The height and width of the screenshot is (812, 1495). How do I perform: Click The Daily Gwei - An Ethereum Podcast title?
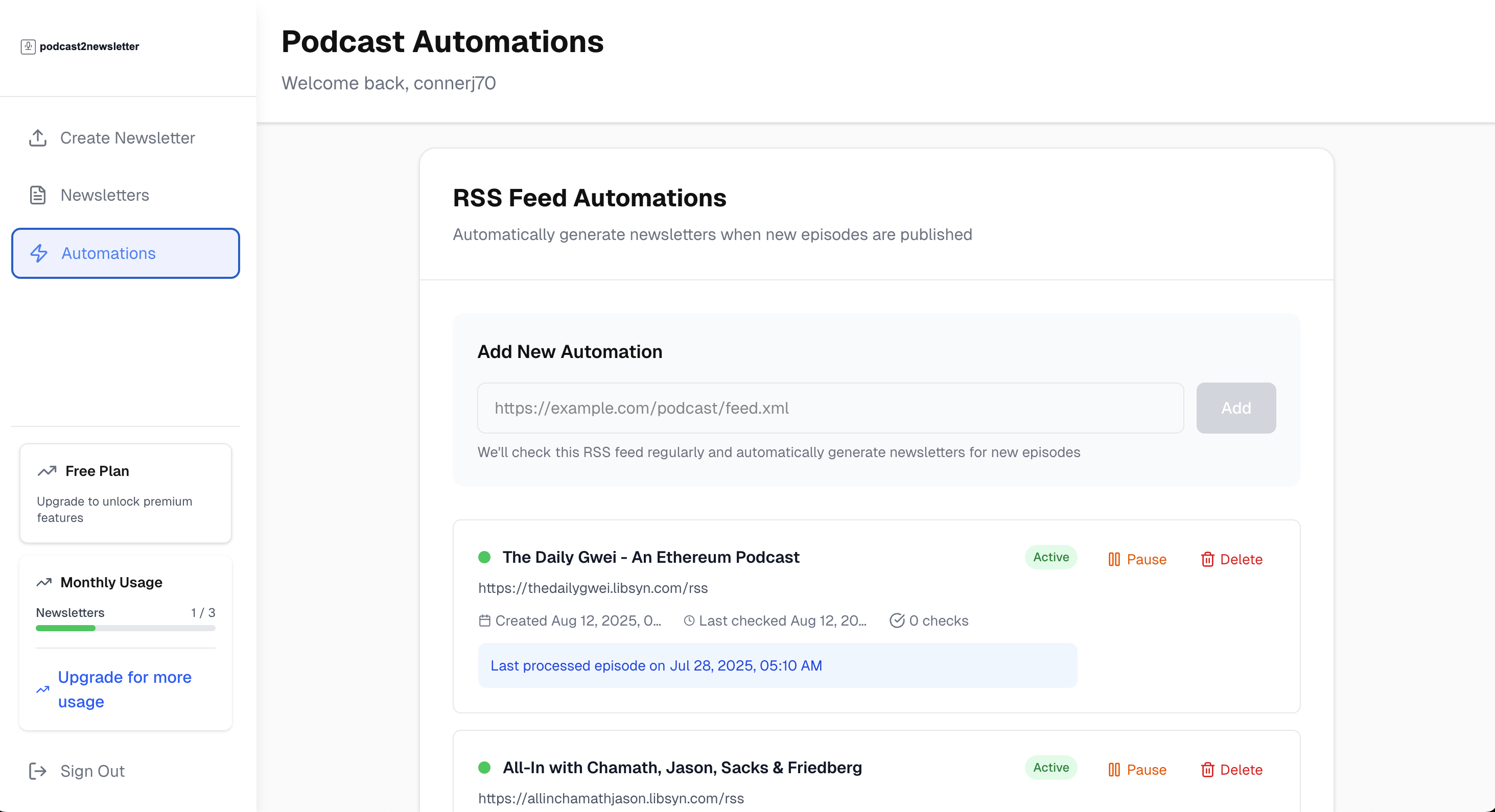coord(651,557)
